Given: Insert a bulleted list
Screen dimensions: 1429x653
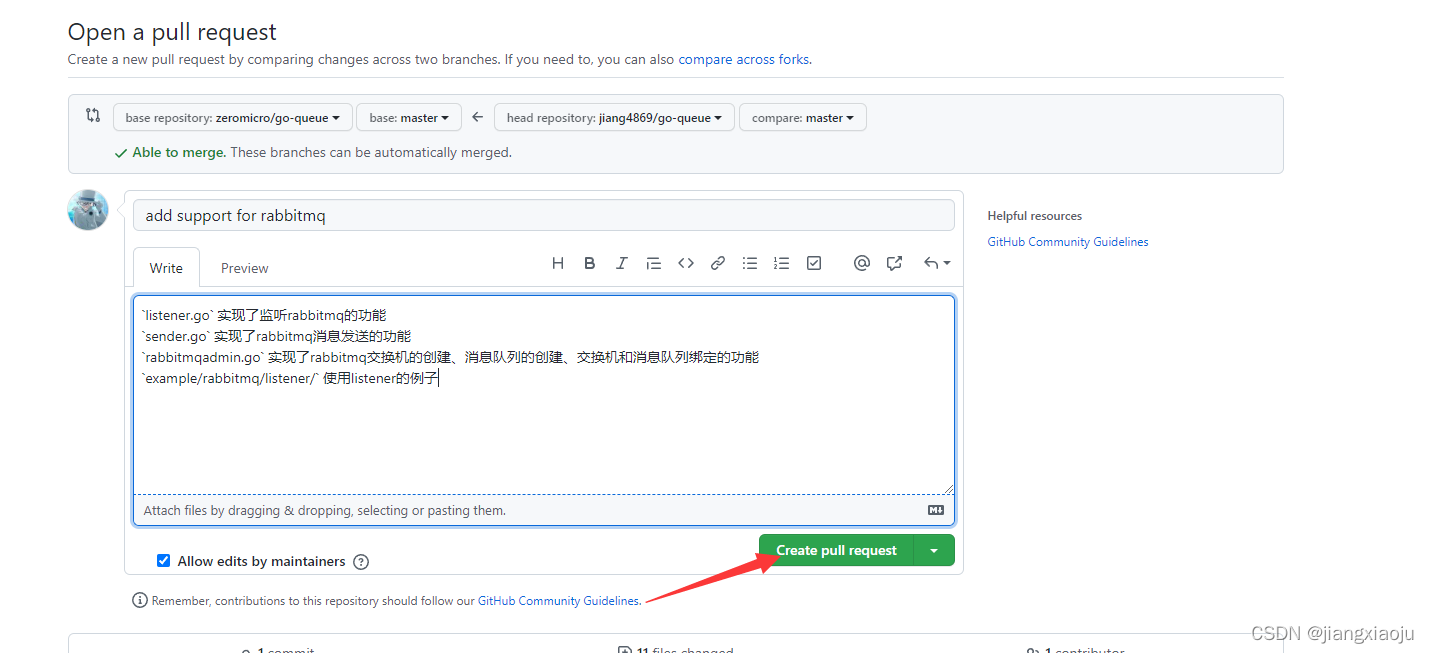Looking at the screenshot, I should [750, 263].
